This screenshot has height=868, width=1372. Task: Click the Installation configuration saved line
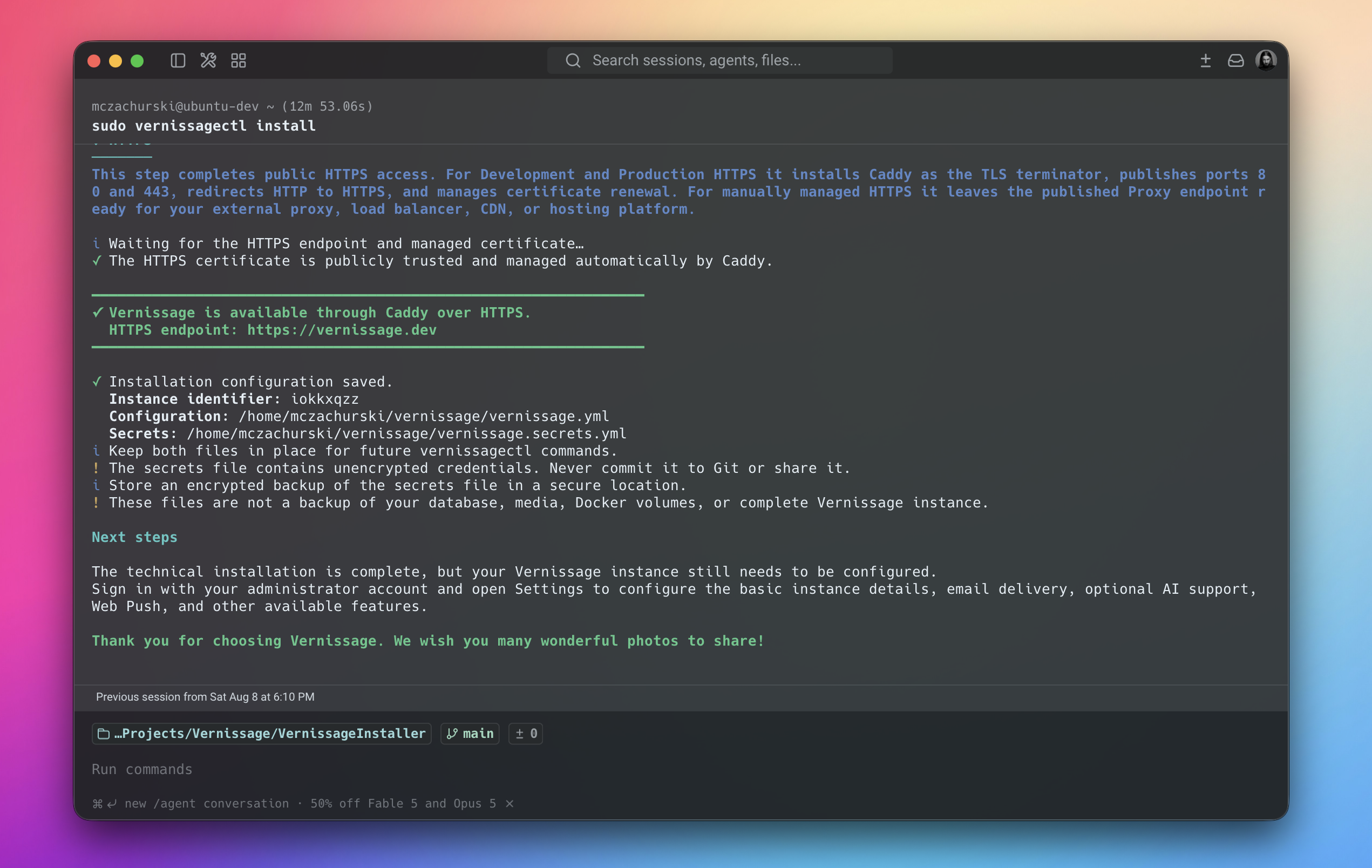(x=250, y=382)
